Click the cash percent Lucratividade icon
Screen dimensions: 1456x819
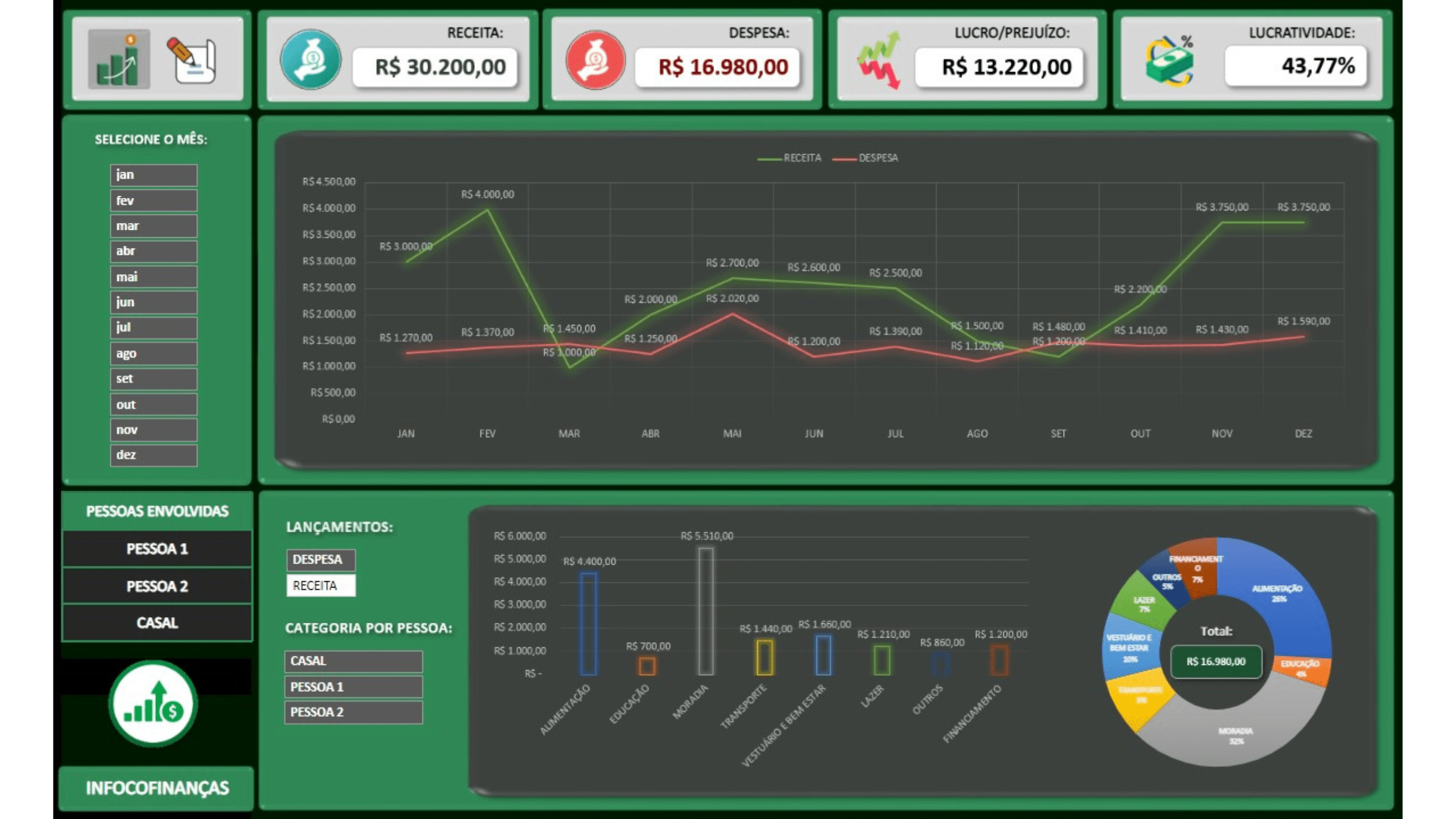1169,60
